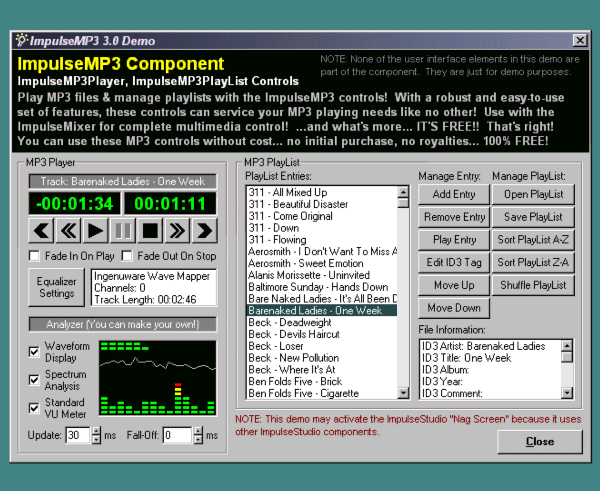Select '311 - All Mixed Up' entry
This screenshot has width=600, height=491.
(321, 192)
